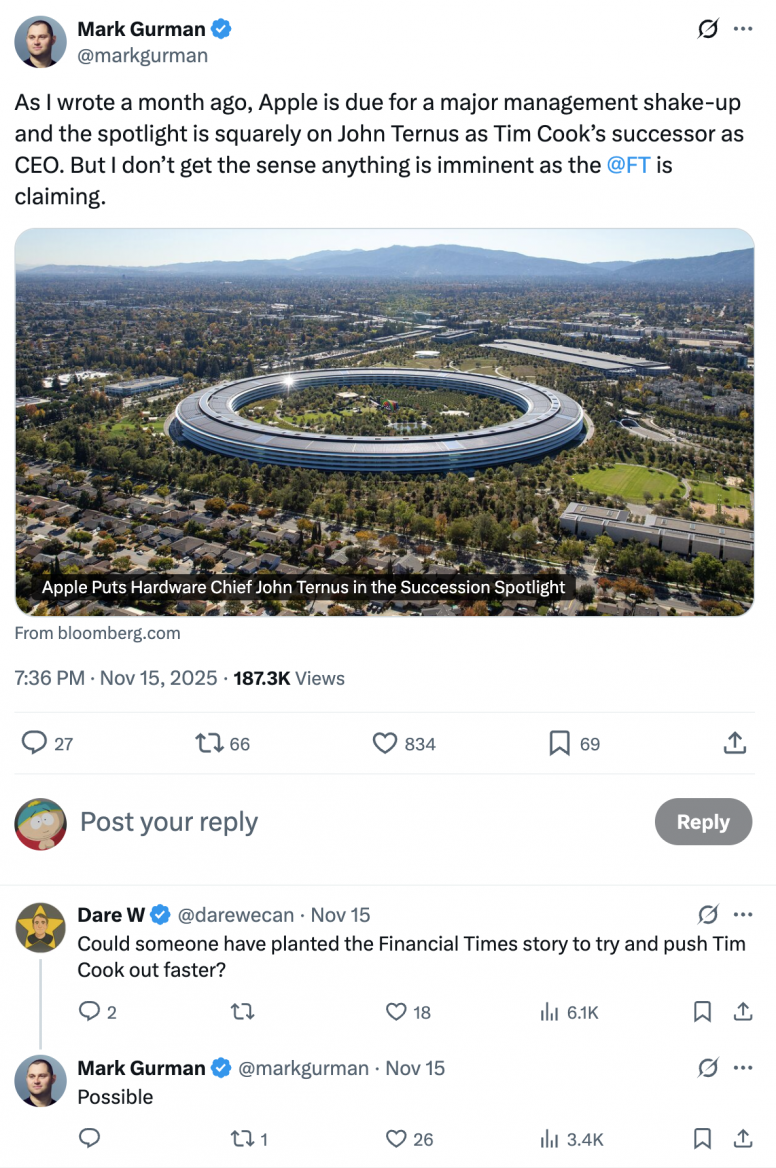776x1168 pixels.
Task: Click the Grok icon on main post
Action: [707, 29]
